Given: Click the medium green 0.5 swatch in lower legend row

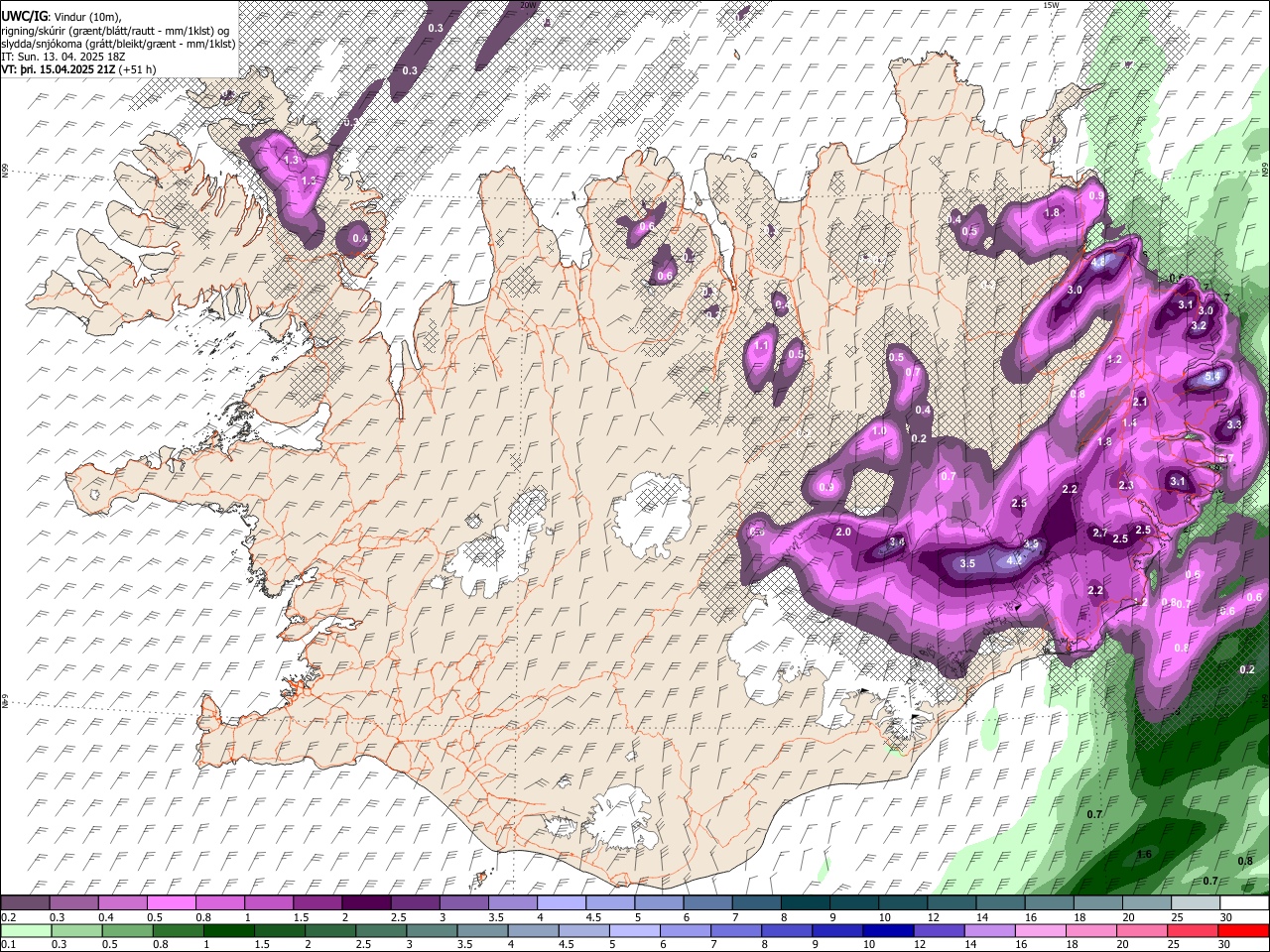Looking at the screenshot, I should point(128,930).
